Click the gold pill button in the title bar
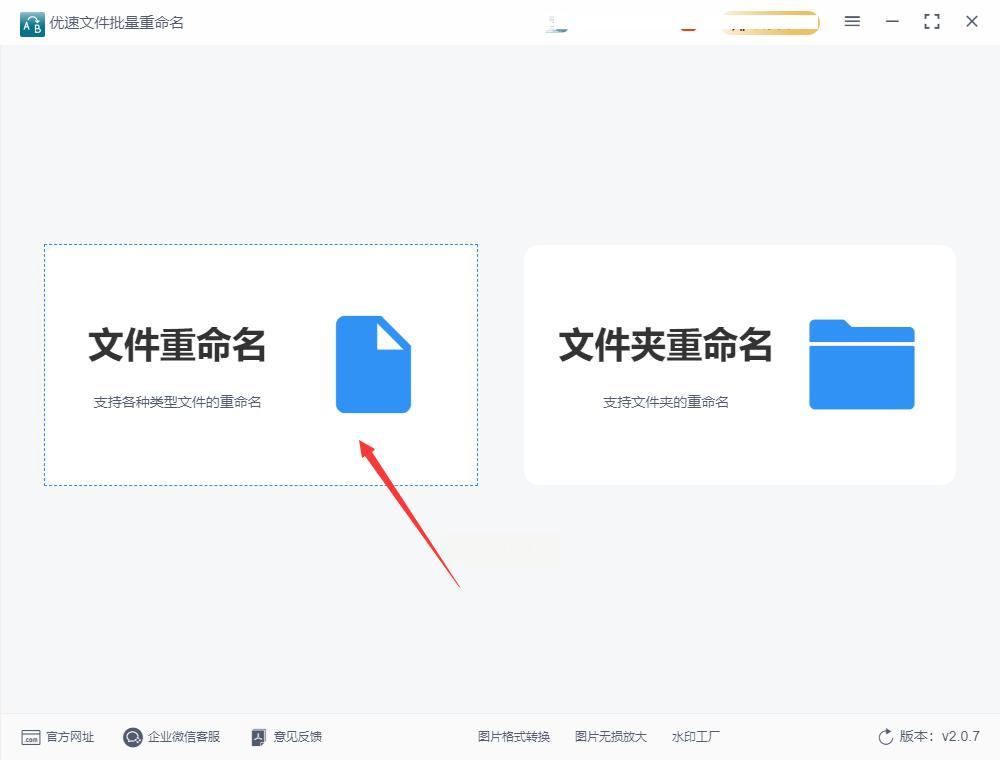The height and width of the screenshot is (760, 1000). tap(770, 23)
